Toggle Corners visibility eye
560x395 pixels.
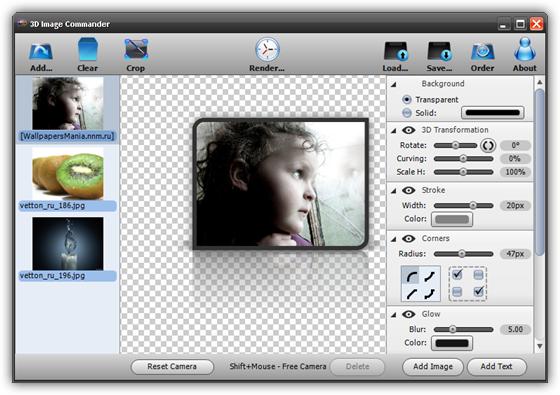409,239
